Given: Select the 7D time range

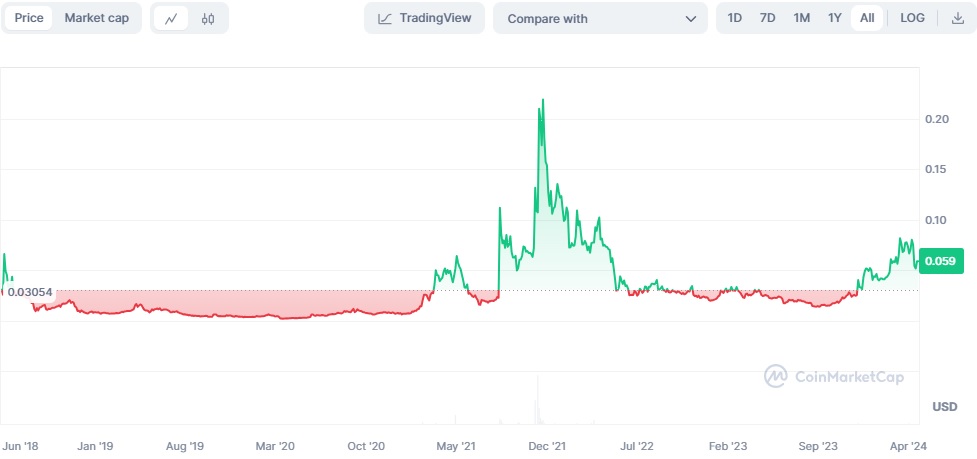Looking at the screenshot, I should pos(768,18).
